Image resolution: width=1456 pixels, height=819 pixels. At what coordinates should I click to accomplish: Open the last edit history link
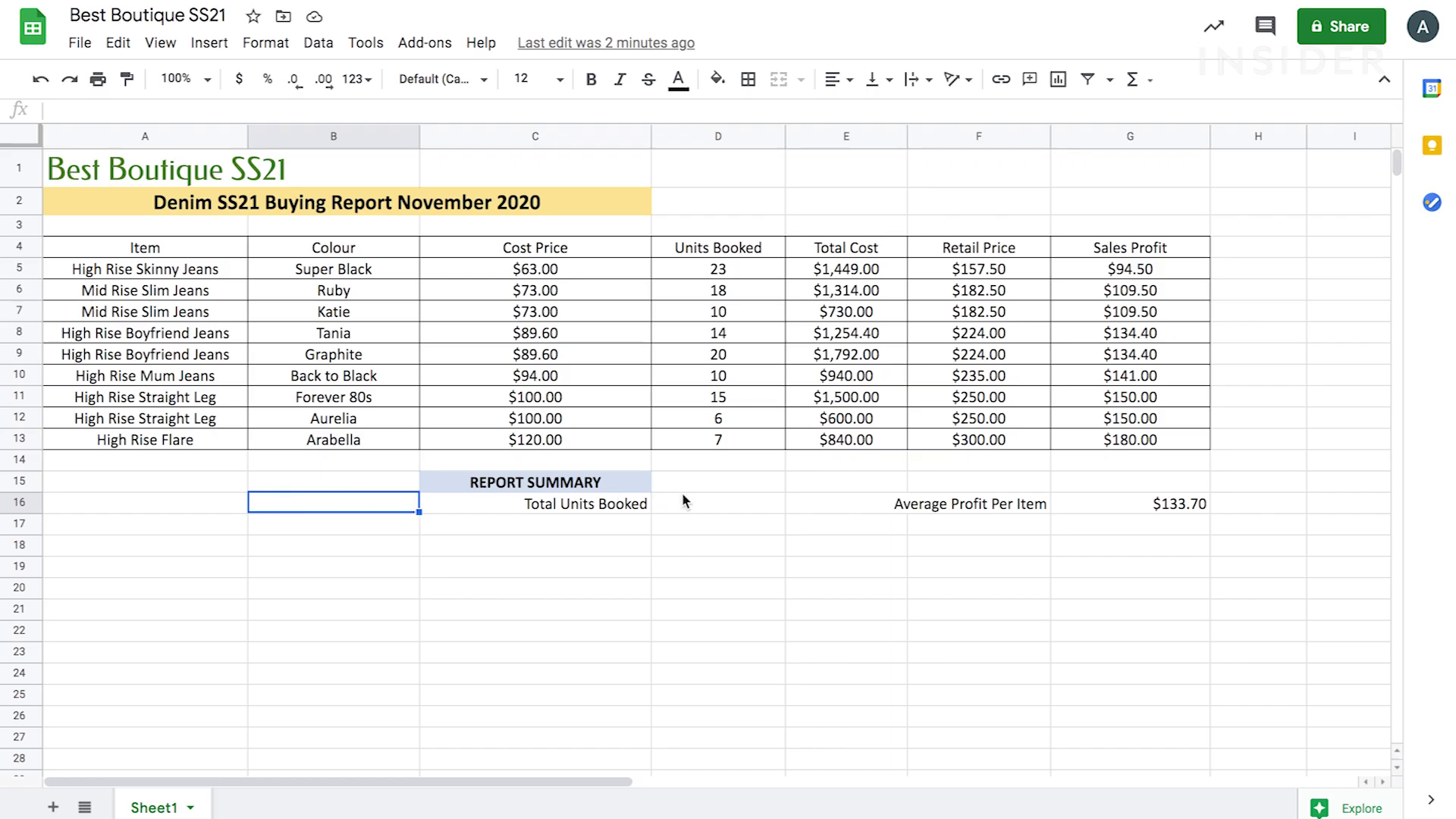point(605,42)
